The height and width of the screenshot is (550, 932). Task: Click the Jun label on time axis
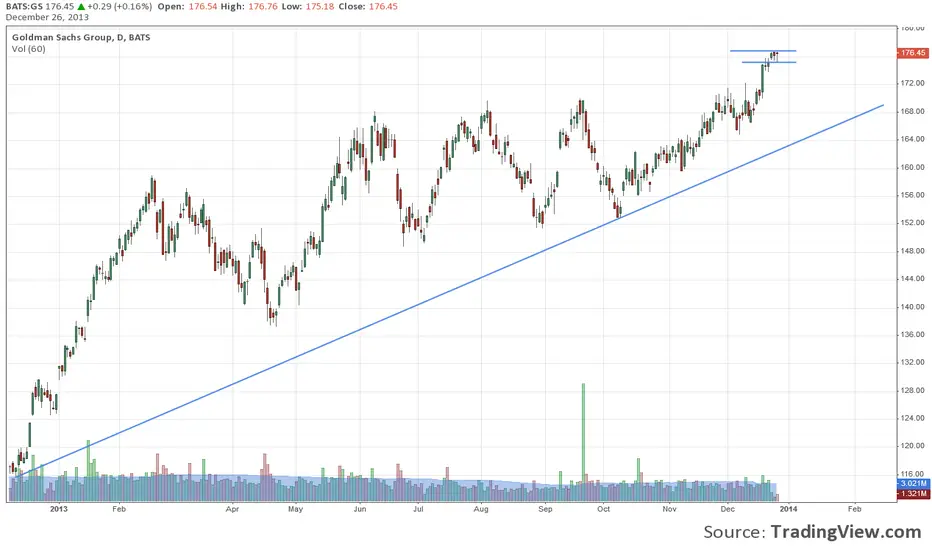coord(360,509)
